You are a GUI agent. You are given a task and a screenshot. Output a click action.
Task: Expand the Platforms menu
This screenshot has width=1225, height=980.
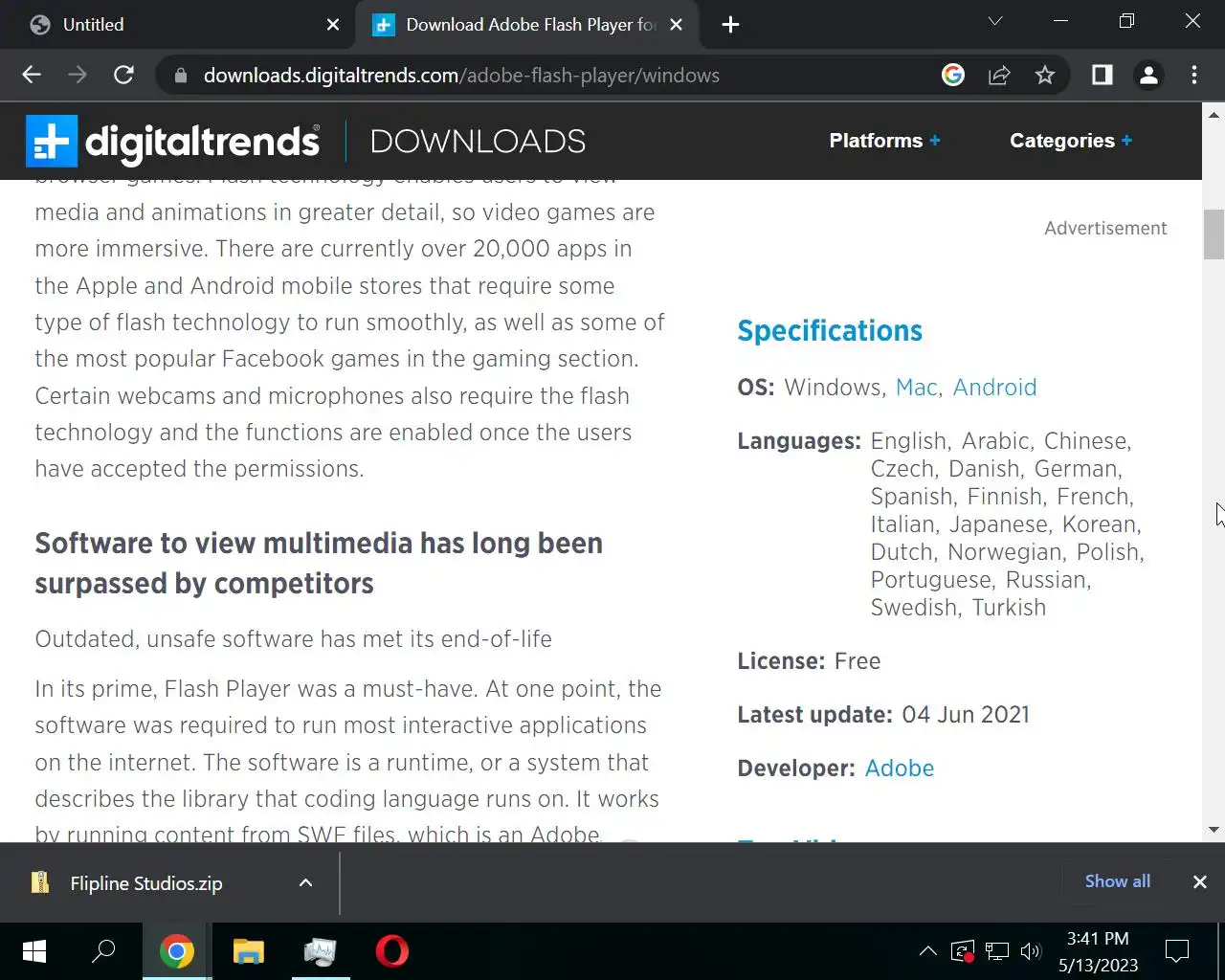tap(884, 141)
